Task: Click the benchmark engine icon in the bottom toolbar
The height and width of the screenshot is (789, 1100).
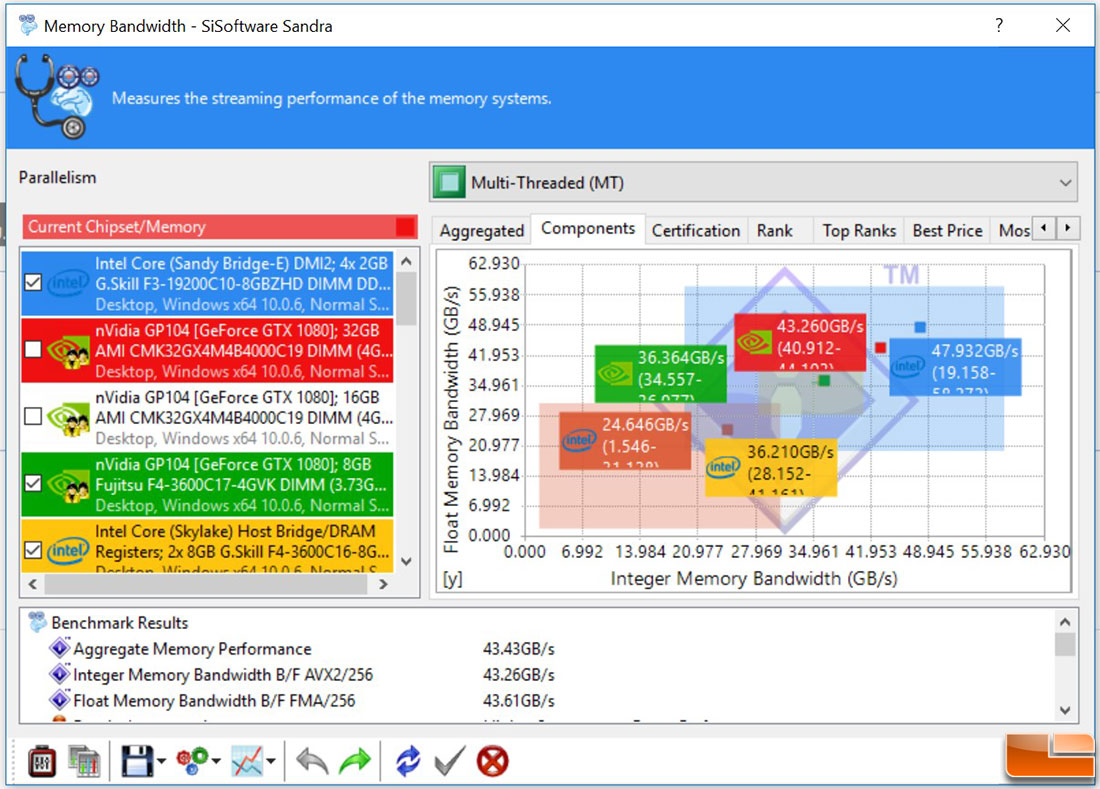Action: [x=42, y=762]
